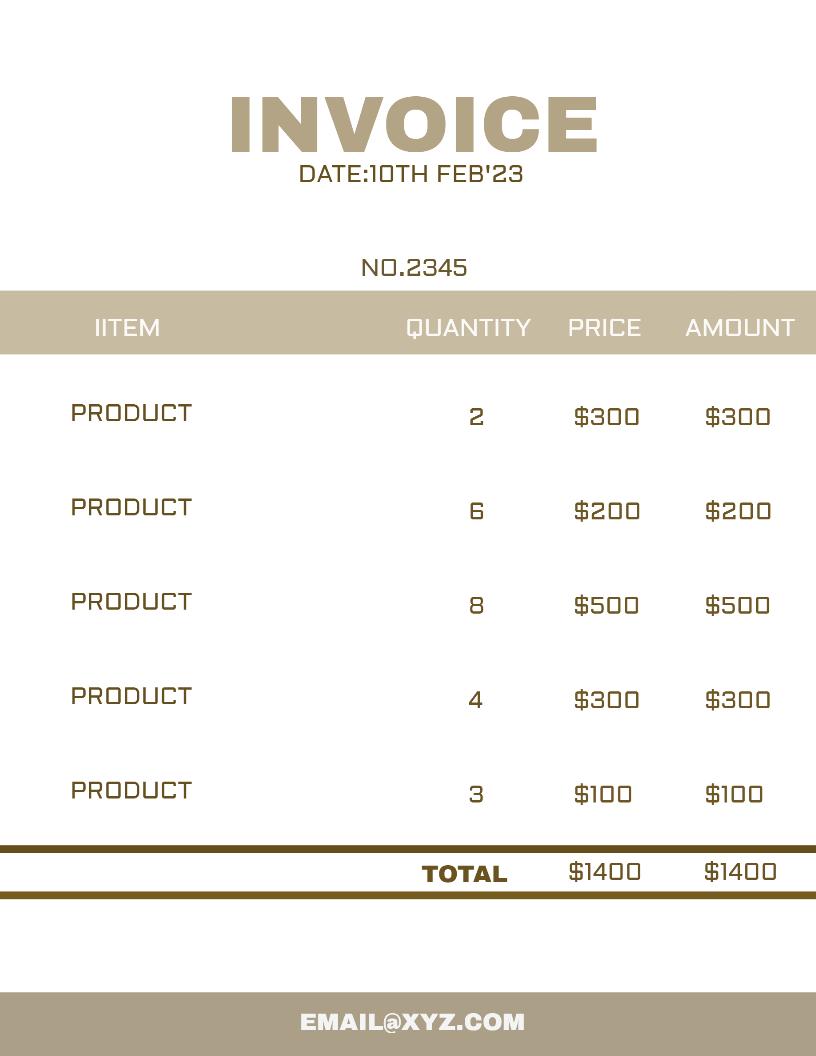
Task: Click the $100 price cell
Action: click(603, 794)
